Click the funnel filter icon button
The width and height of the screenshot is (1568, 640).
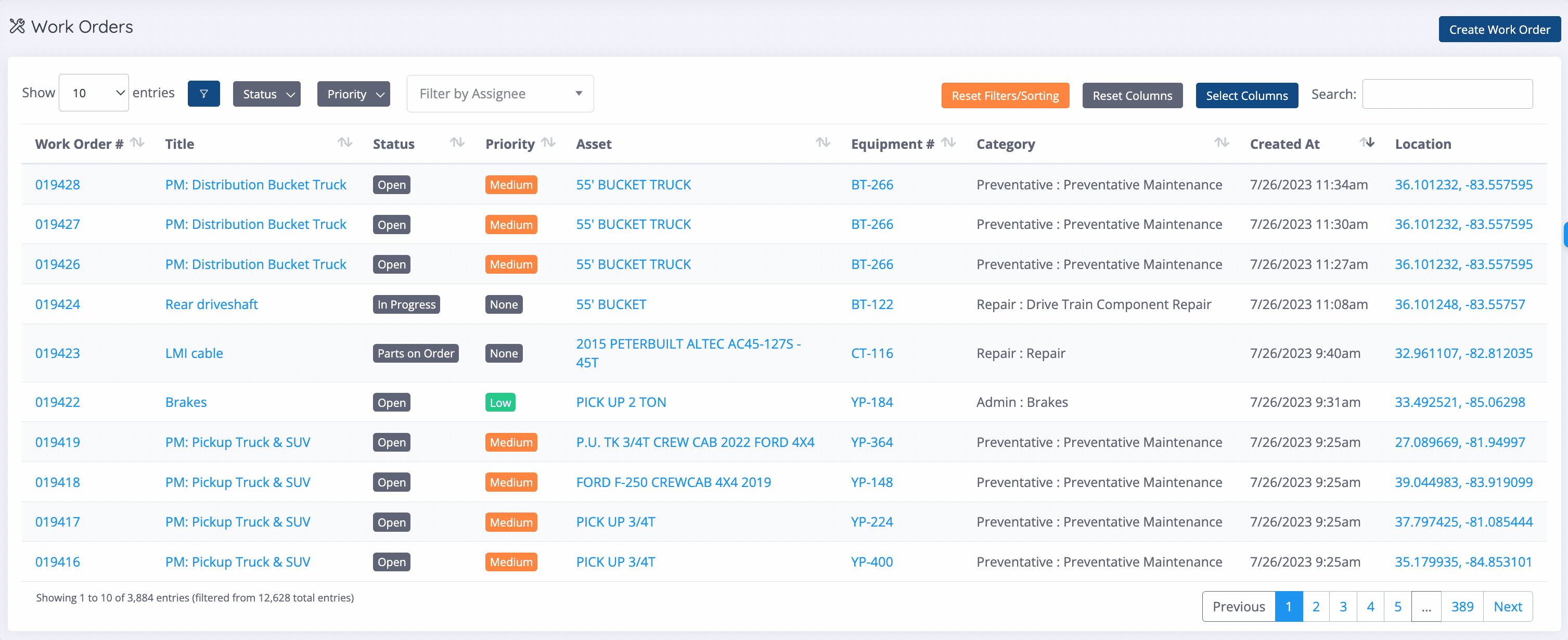[203, 94]
